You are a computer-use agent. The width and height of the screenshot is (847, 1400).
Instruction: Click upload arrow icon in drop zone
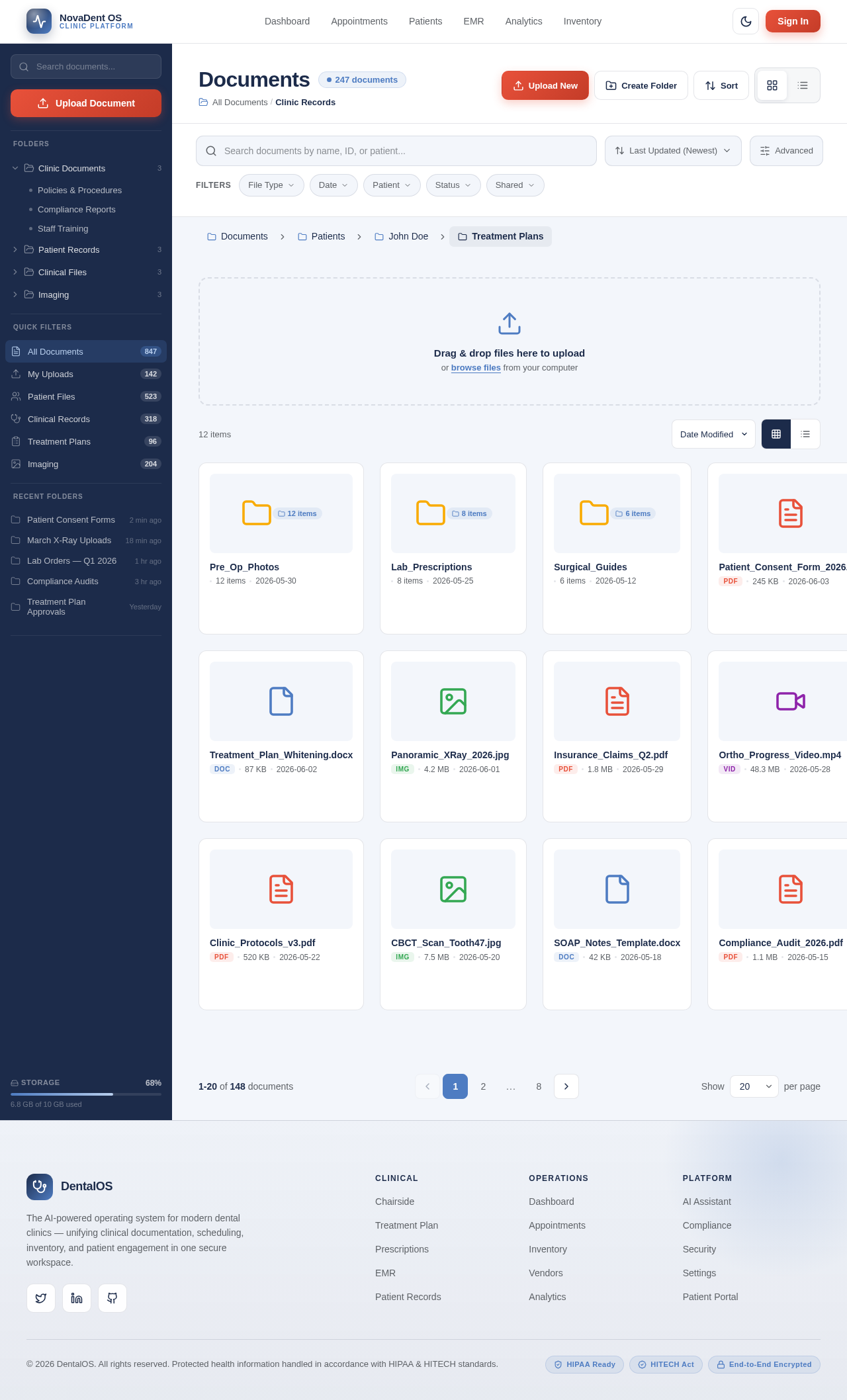pyautogui.click(x=510, y=324)
